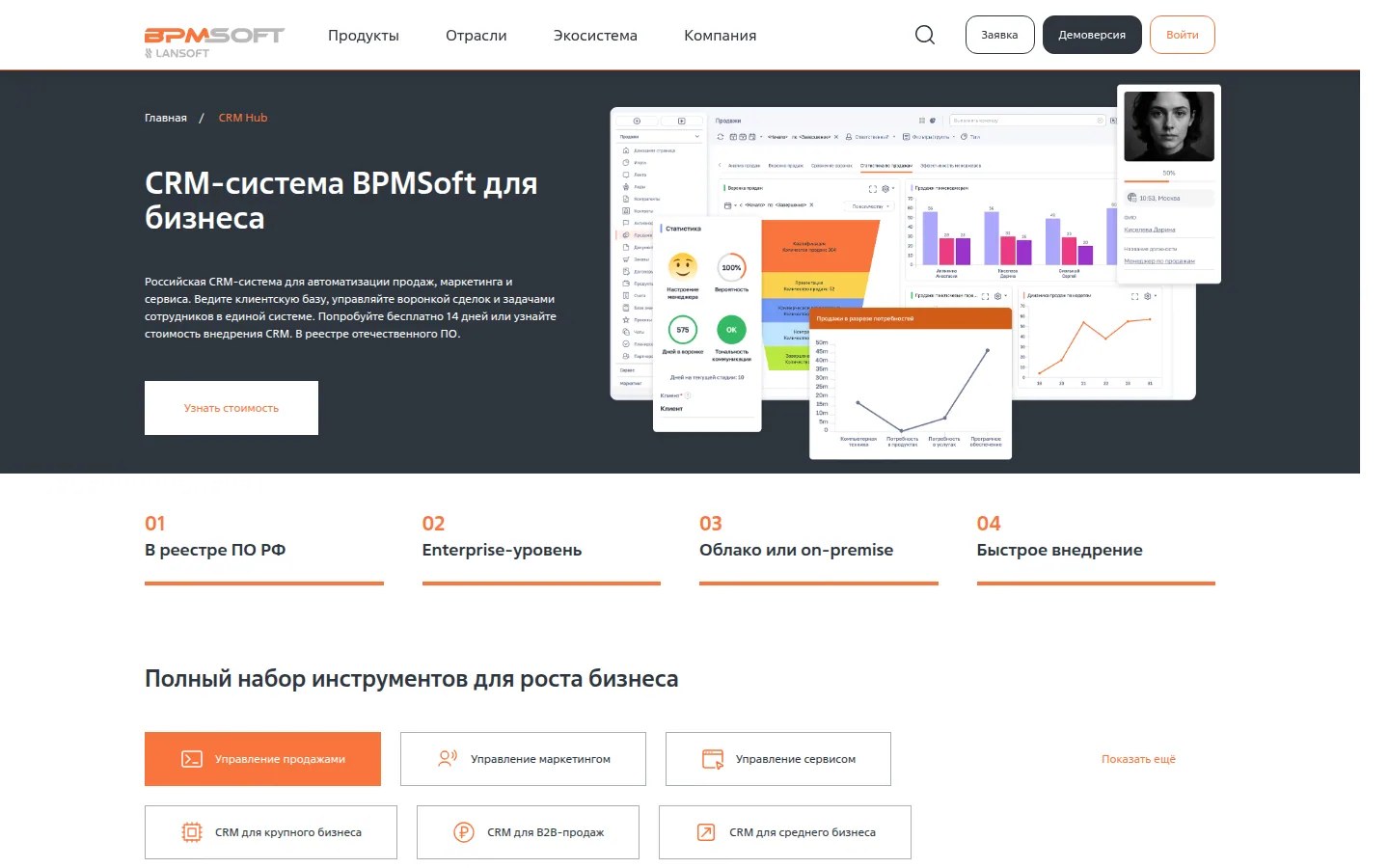Click the Узнать стоимость button
Screen dimensions: 1389x868
pyautogui.click(x=231, y=408)
